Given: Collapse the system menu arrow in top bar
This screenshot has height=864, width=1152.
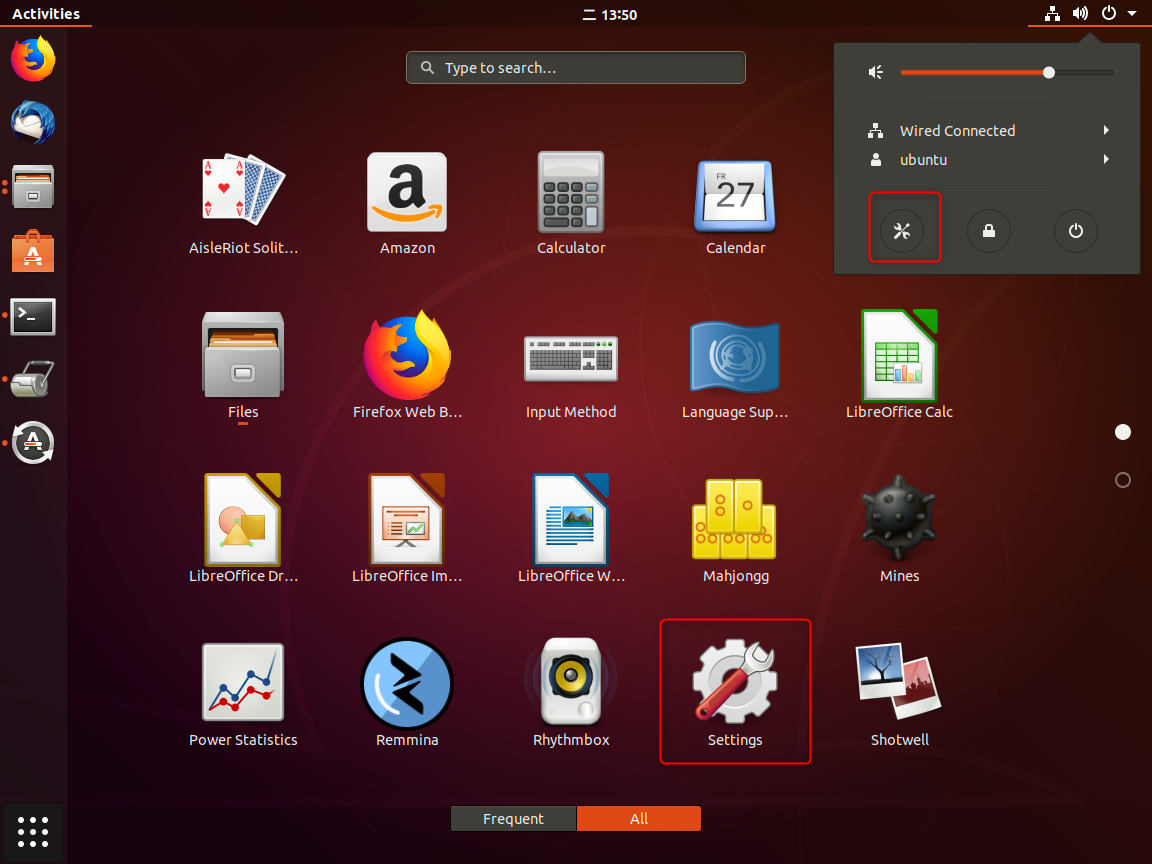Looking at the screenshot, I should click(1131, 14).
